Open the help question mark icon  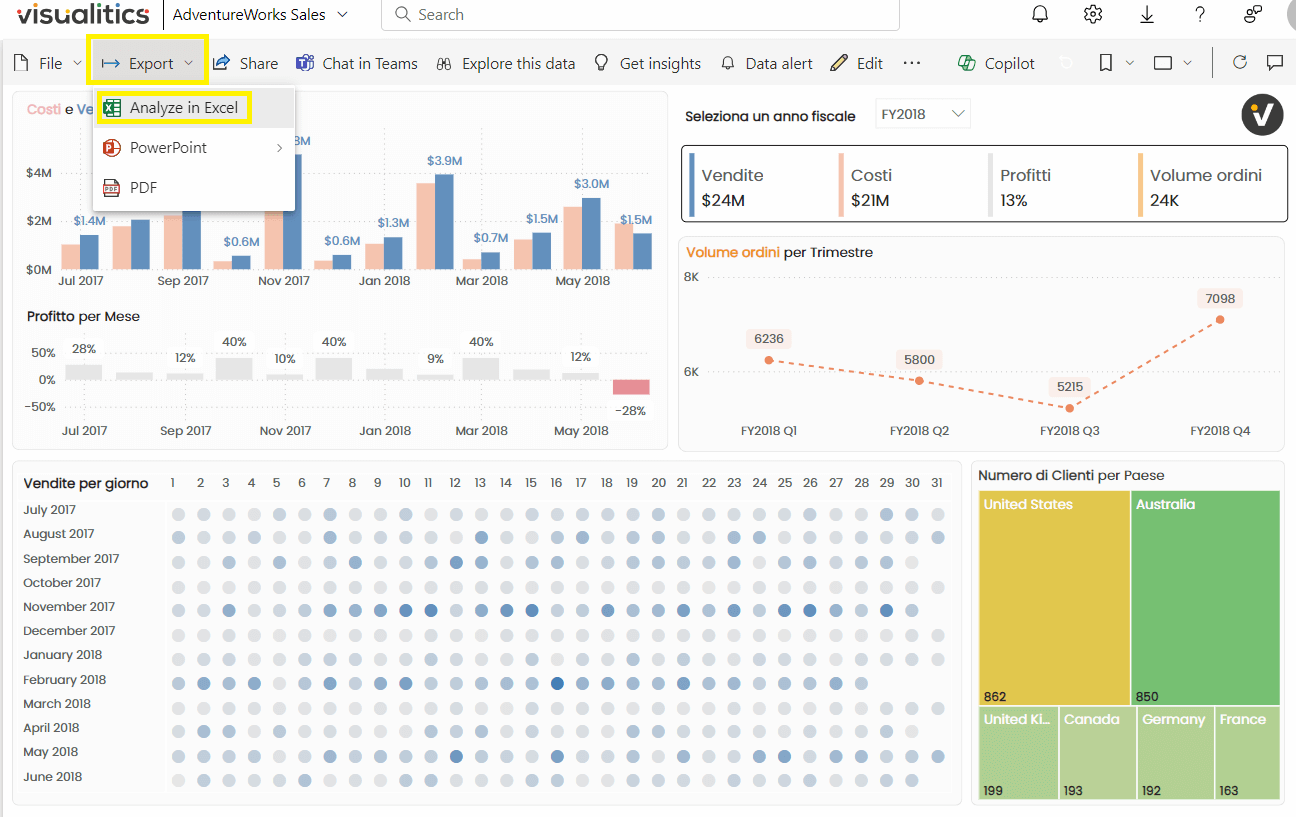[1200, 14]
